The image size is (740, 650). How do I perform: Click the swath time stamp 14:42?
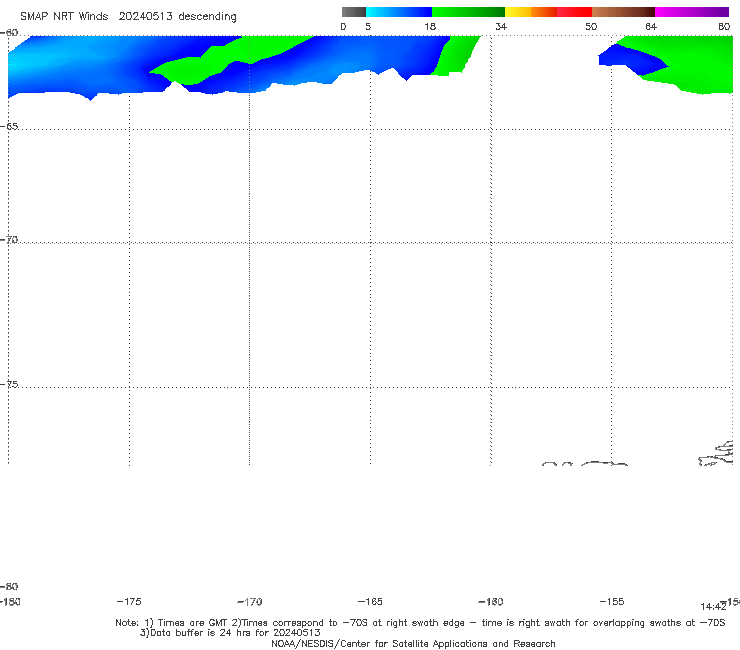[713, 607]
